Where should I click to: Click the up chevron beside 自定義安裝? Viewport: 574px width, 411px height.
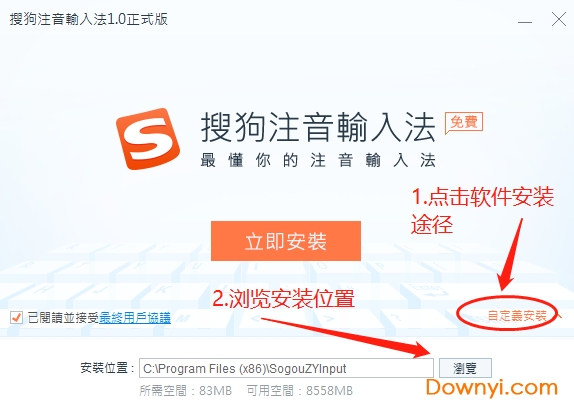click(x=558, y=315)
